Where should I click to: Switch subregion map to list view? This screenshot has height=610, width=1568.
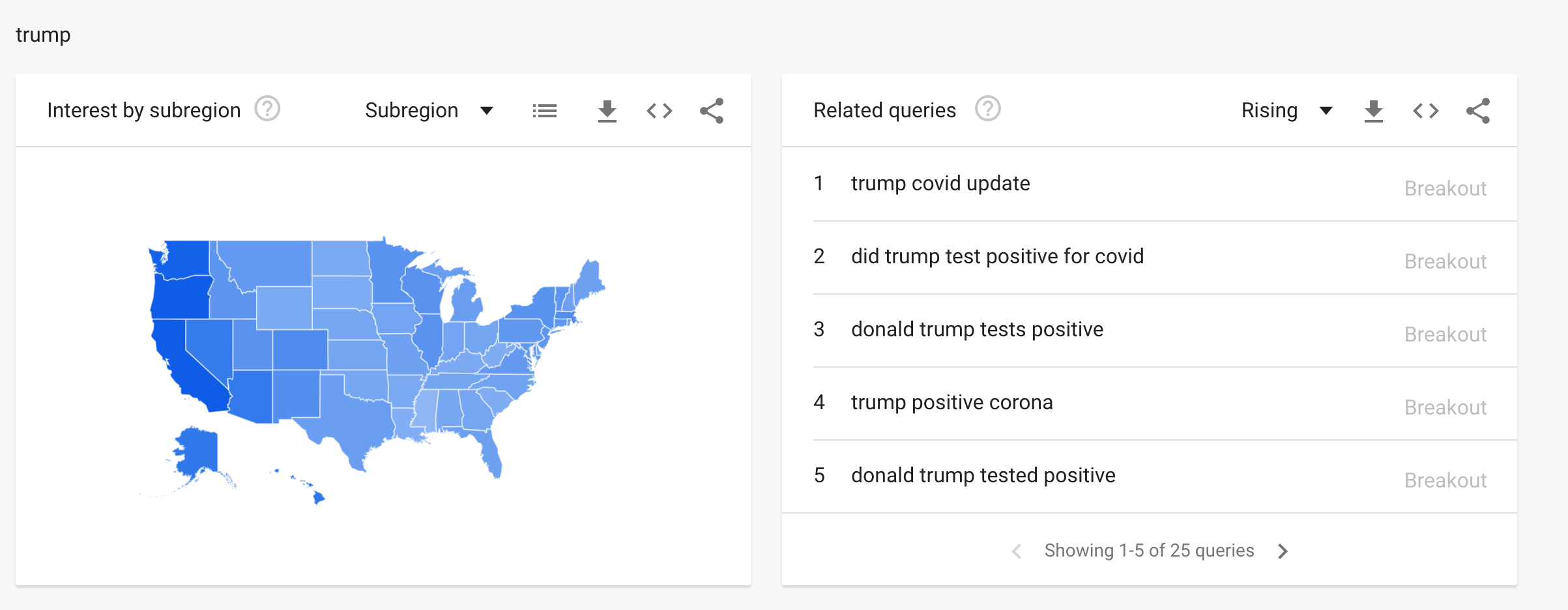tap(544, 111)
